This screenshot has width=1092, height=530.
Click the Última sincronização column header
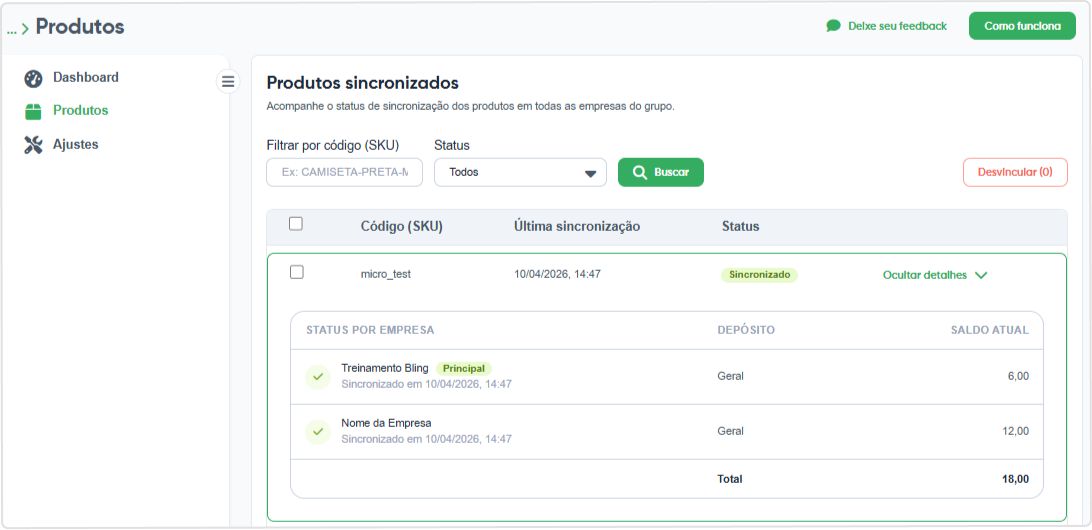coord(577,226)
